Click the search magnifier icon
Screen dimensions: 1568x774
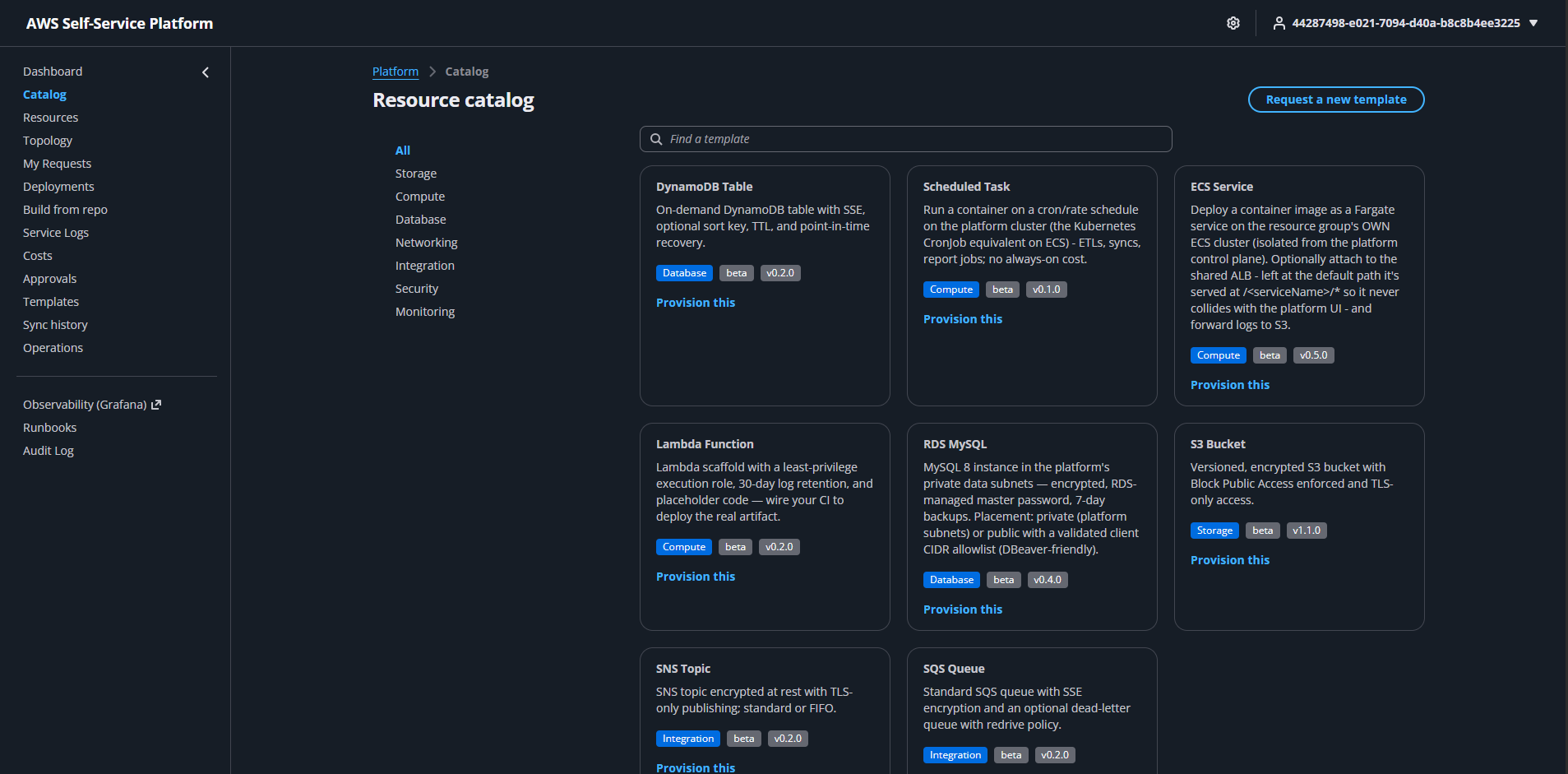pyautogui.click(x=656, y=139)
